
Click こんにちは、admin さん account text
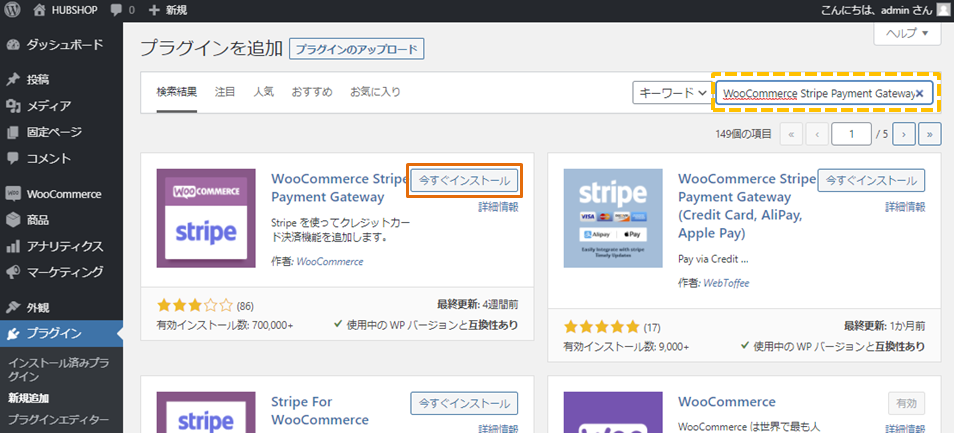pyautogui.click(x=876, y=10)
